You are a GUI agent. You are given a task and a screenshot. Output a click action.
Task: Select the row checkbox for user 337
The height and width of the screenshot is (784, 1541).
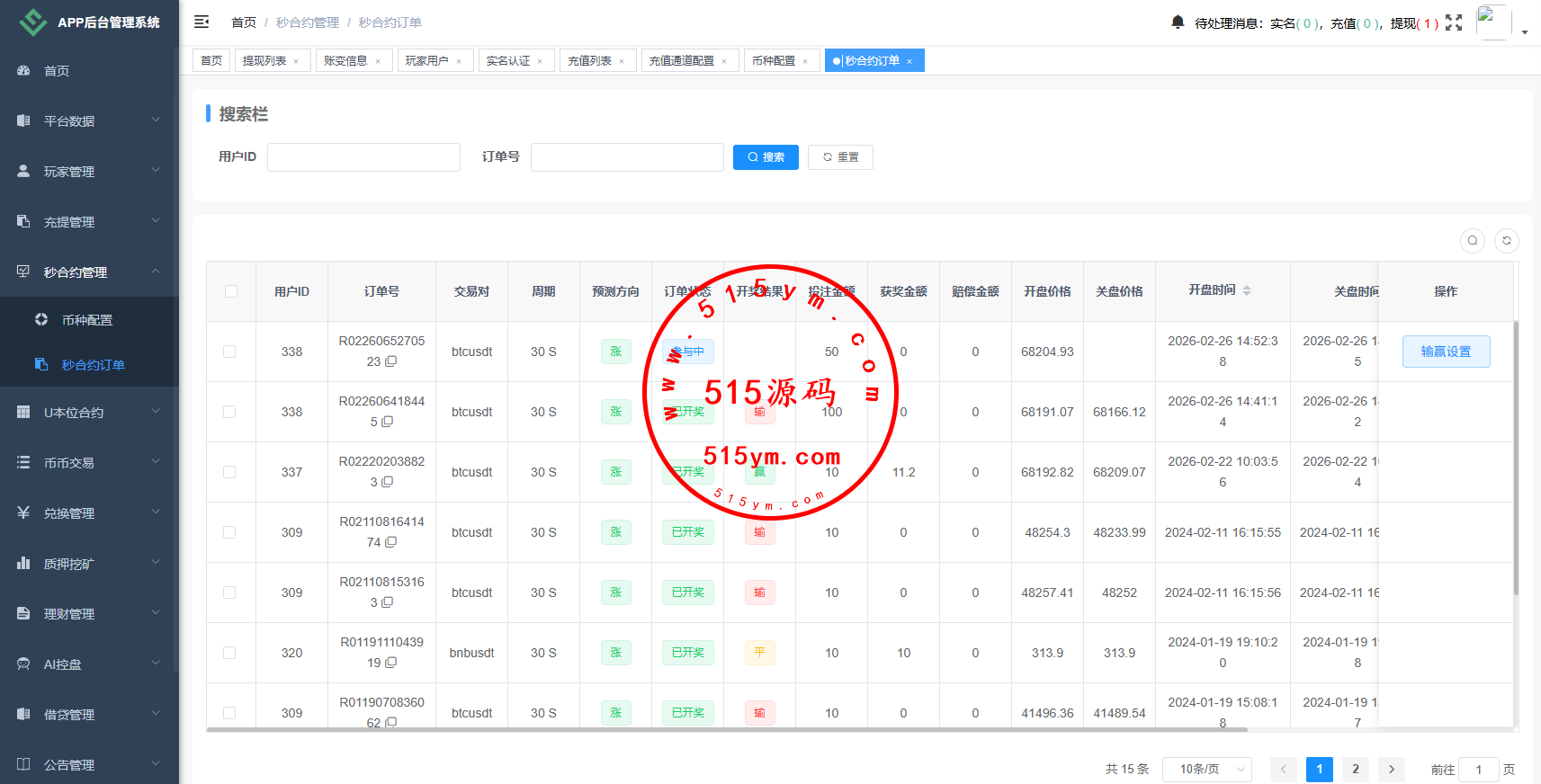tap(229, 472)
